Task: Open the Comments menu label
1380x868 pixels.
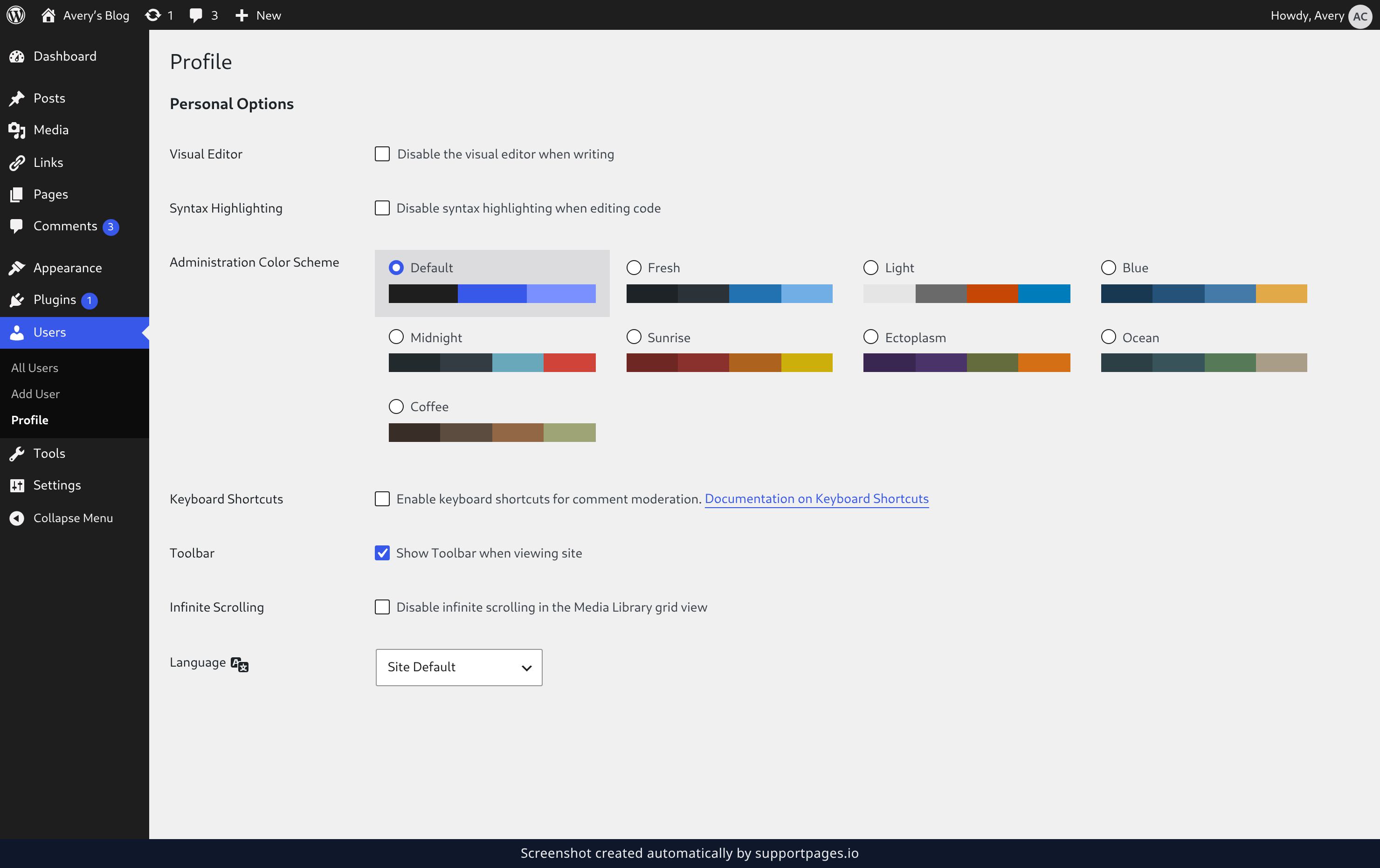Action: (65, 226)
